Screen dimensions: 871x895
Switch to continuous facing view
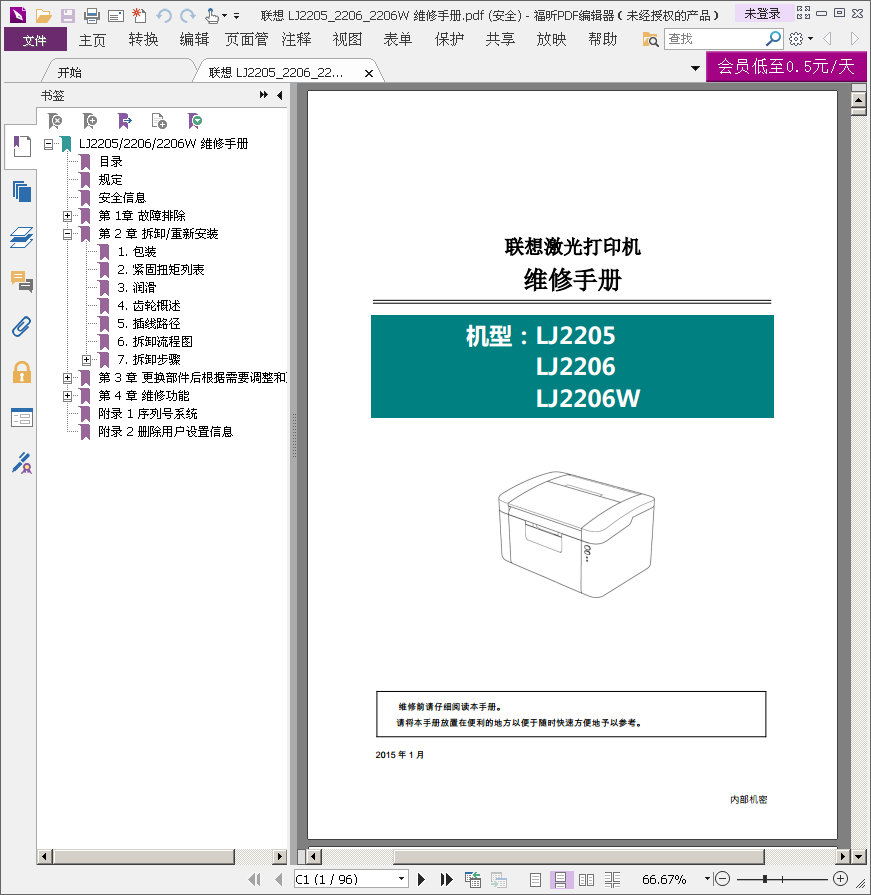click(612, 880)
